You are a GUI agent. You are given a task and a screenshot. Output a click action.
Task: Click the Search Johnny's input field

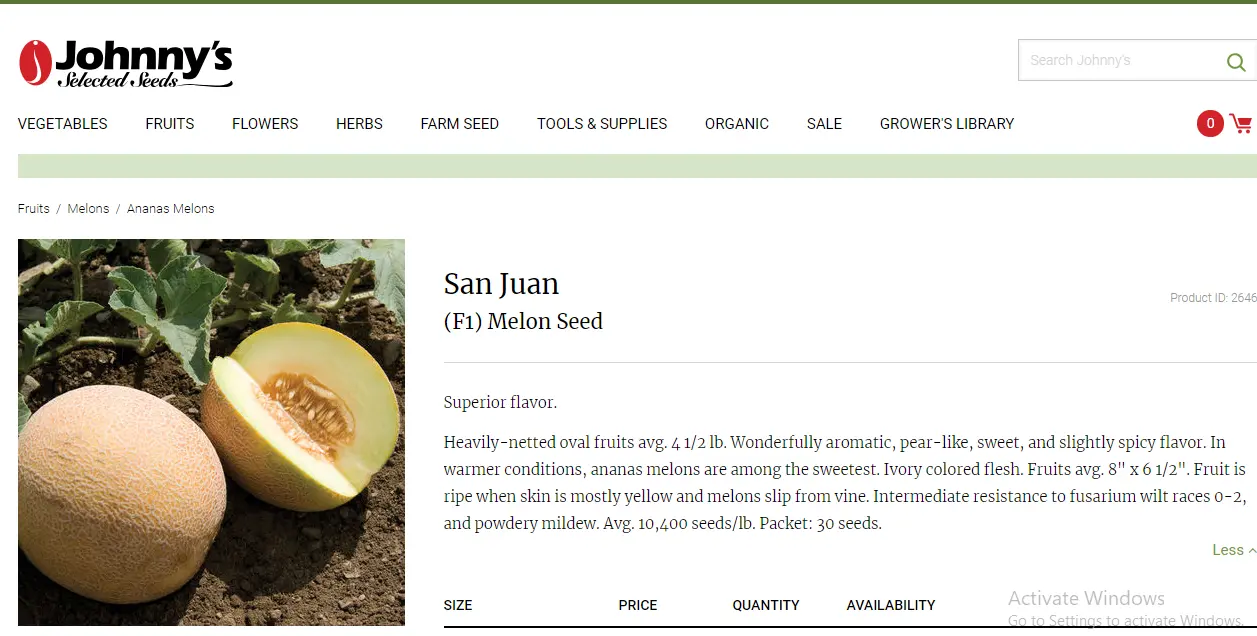tap(1120, 61)
